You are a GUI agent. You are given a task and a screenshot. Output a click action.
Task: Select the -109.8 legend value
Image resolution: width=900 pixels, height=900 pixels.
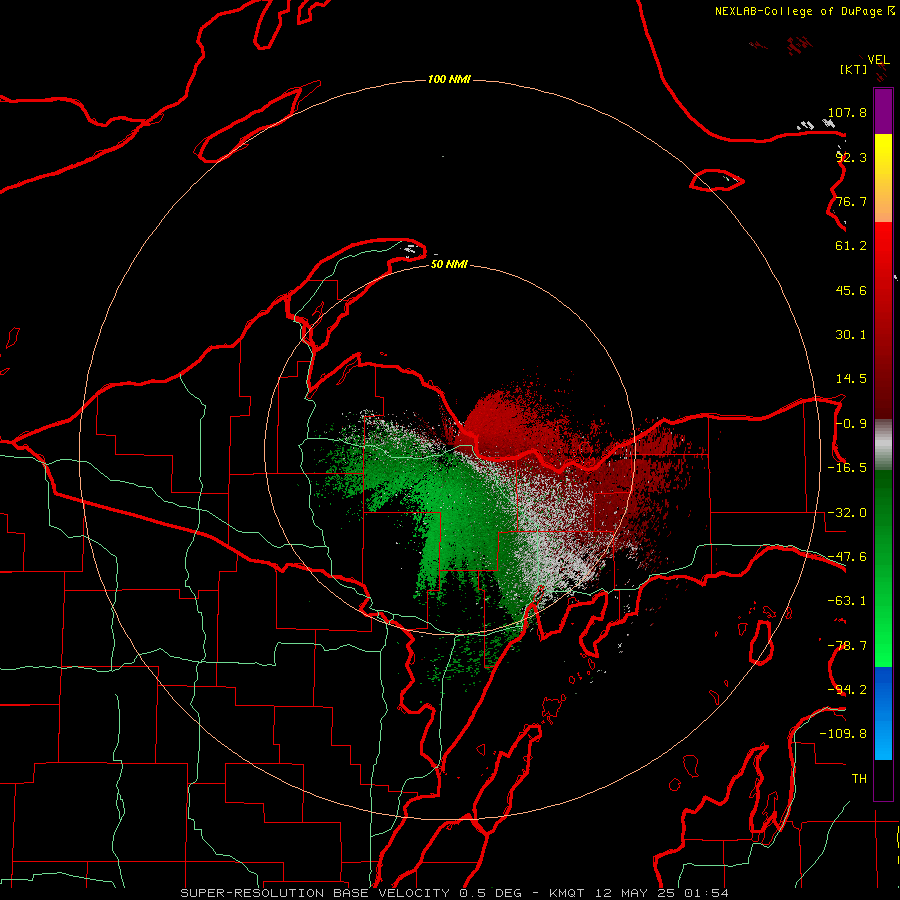[843, 734]
